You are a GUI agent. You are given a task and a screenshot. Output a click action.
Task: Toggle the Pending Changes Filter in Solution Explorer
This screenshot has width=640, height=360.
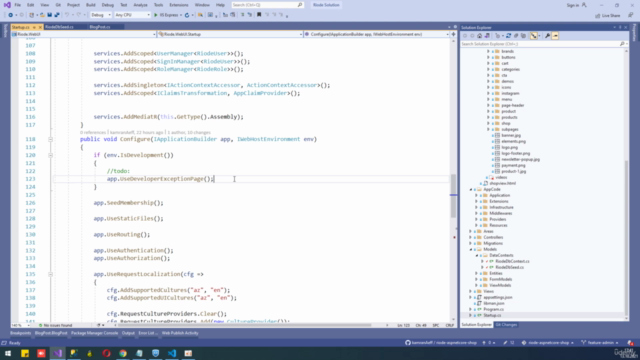pos(498,36)
